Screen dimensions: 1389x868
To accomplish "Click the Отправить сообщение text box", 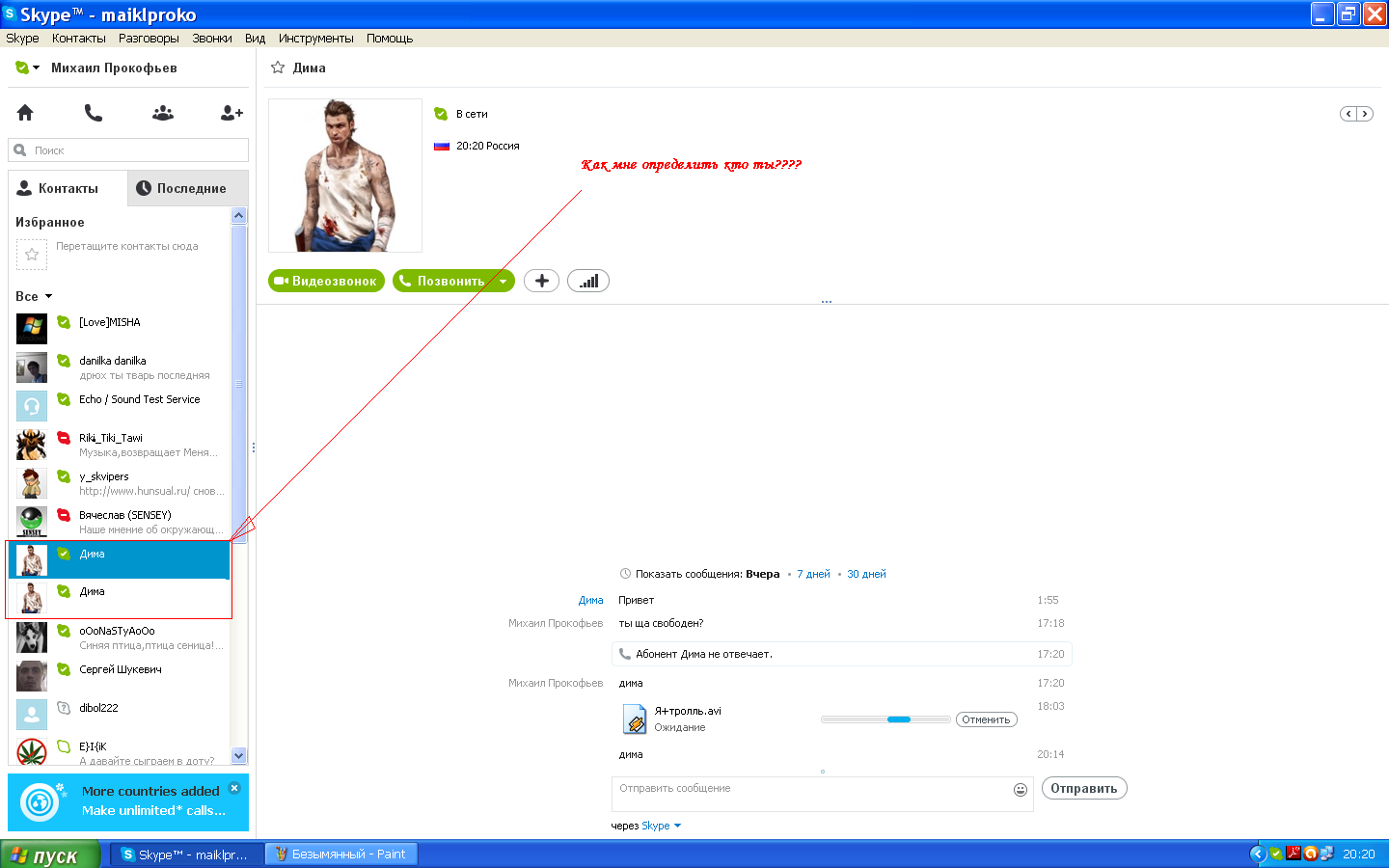I will click(x=822, y=794).
